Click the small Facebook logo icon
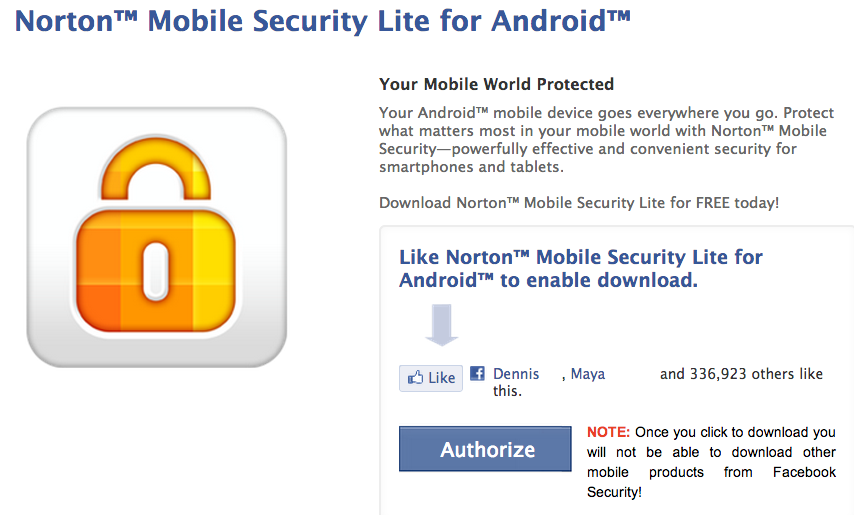The image size is (854, 515). pyautogui.click(x=478, y=373)
